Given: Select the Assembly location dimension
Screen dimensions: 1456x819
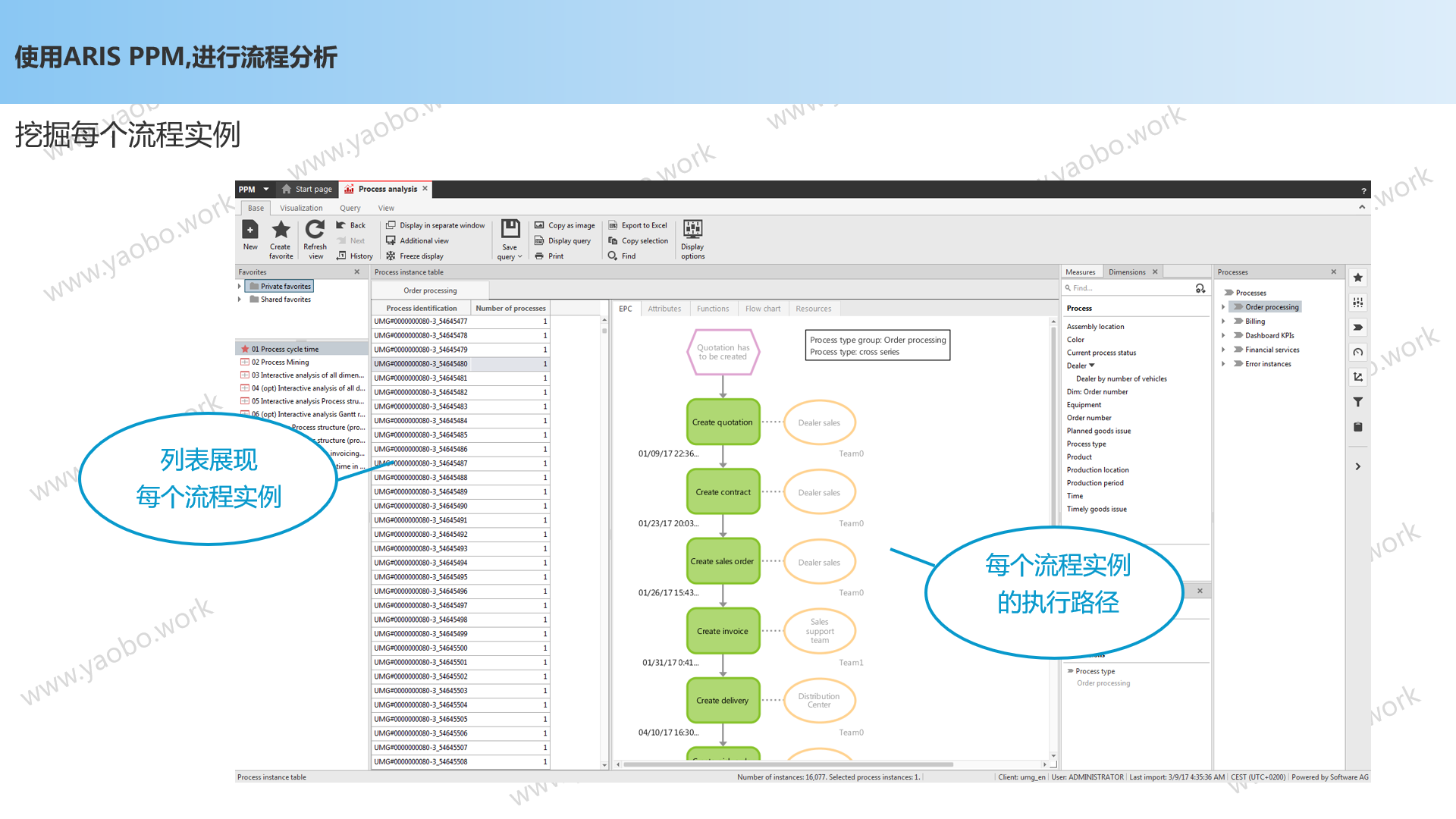Looking at the screenshot, I should [1096, 327].
